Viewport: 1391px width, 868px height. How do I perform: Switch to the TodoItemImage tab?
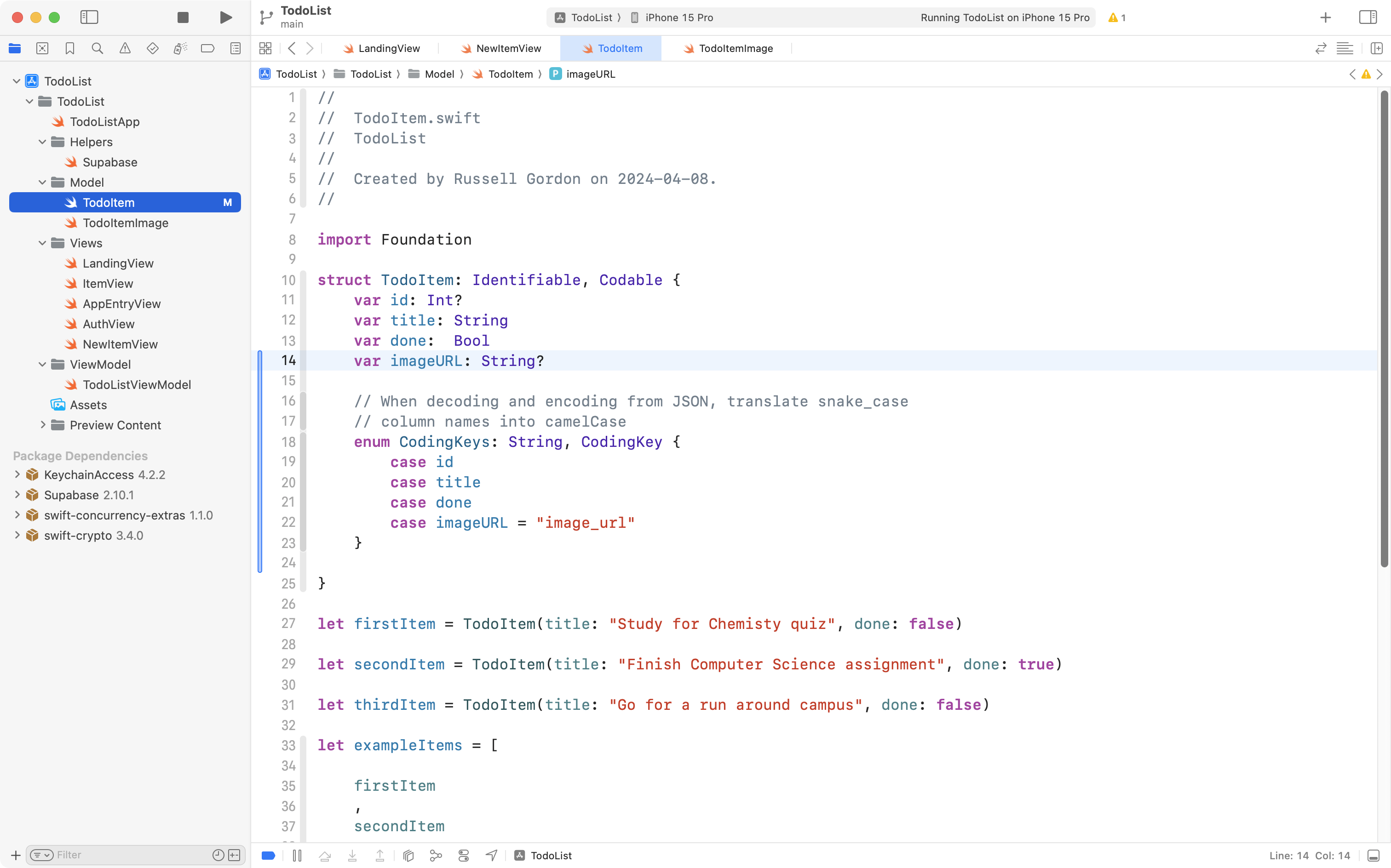[735, 48]
